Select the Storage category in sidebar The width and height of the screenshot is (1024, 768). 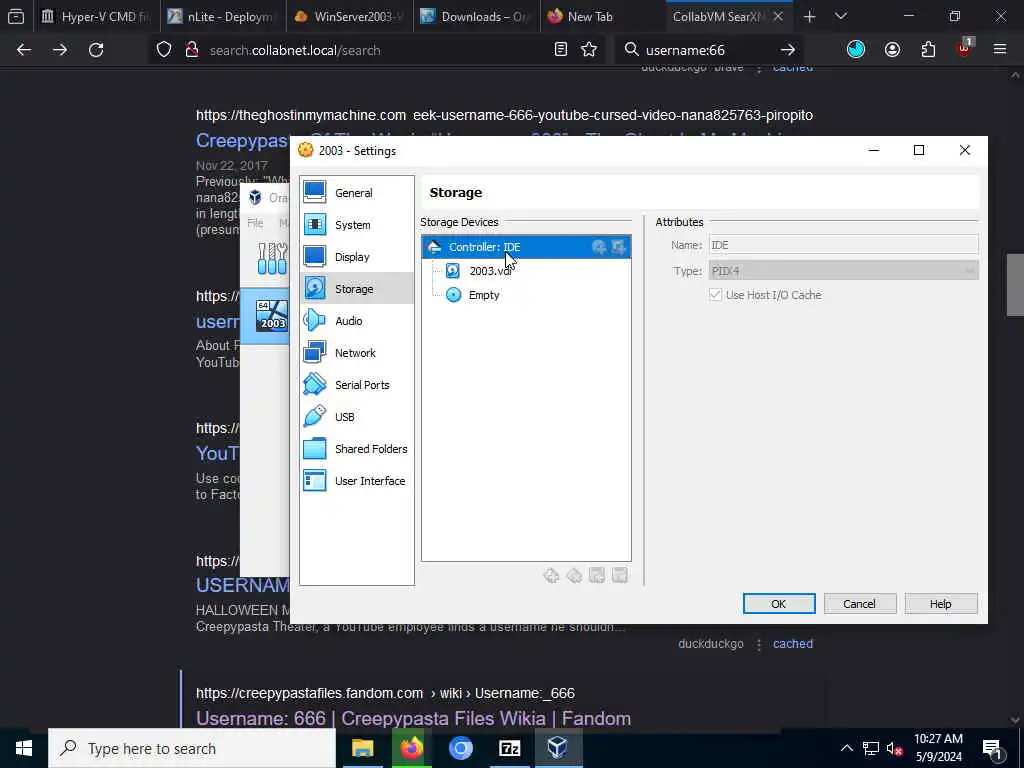coord(357,289)
